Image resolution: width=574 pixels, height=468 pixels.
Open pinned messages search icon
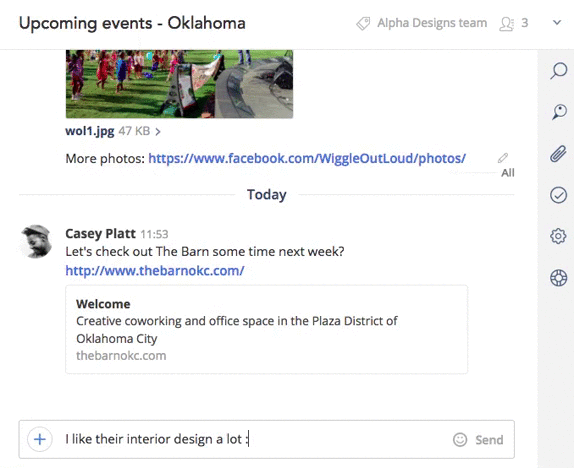click(x=559, y=112)
